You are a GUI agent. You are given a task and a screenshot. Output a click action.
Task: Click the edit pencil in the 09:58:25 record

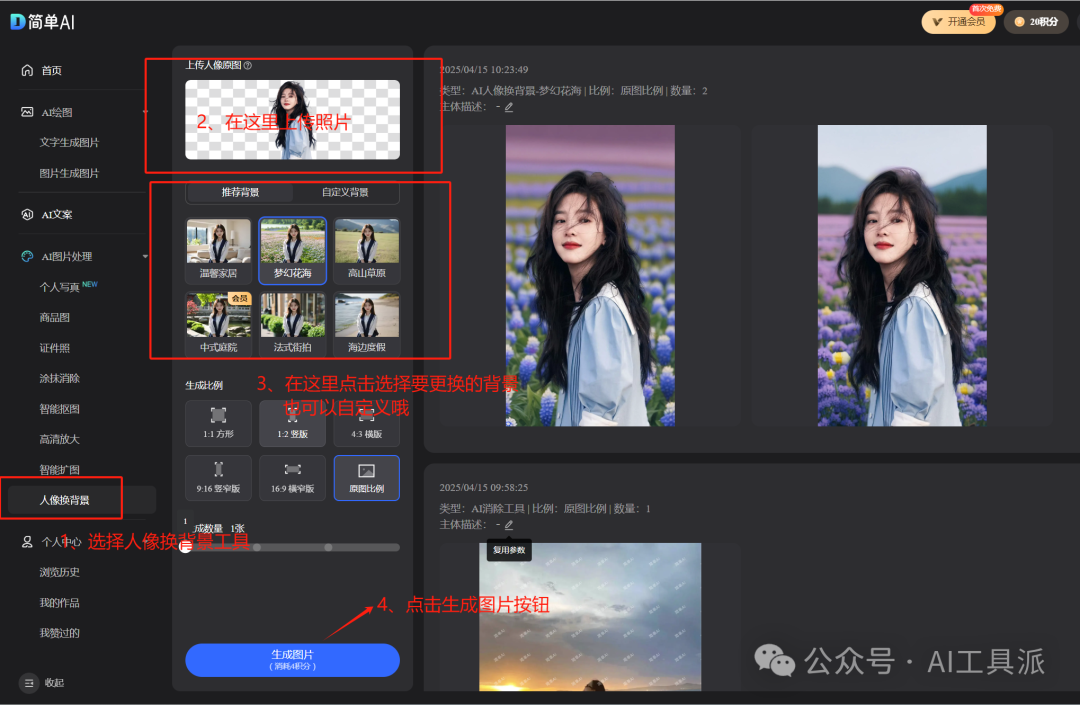click(509, 525)
